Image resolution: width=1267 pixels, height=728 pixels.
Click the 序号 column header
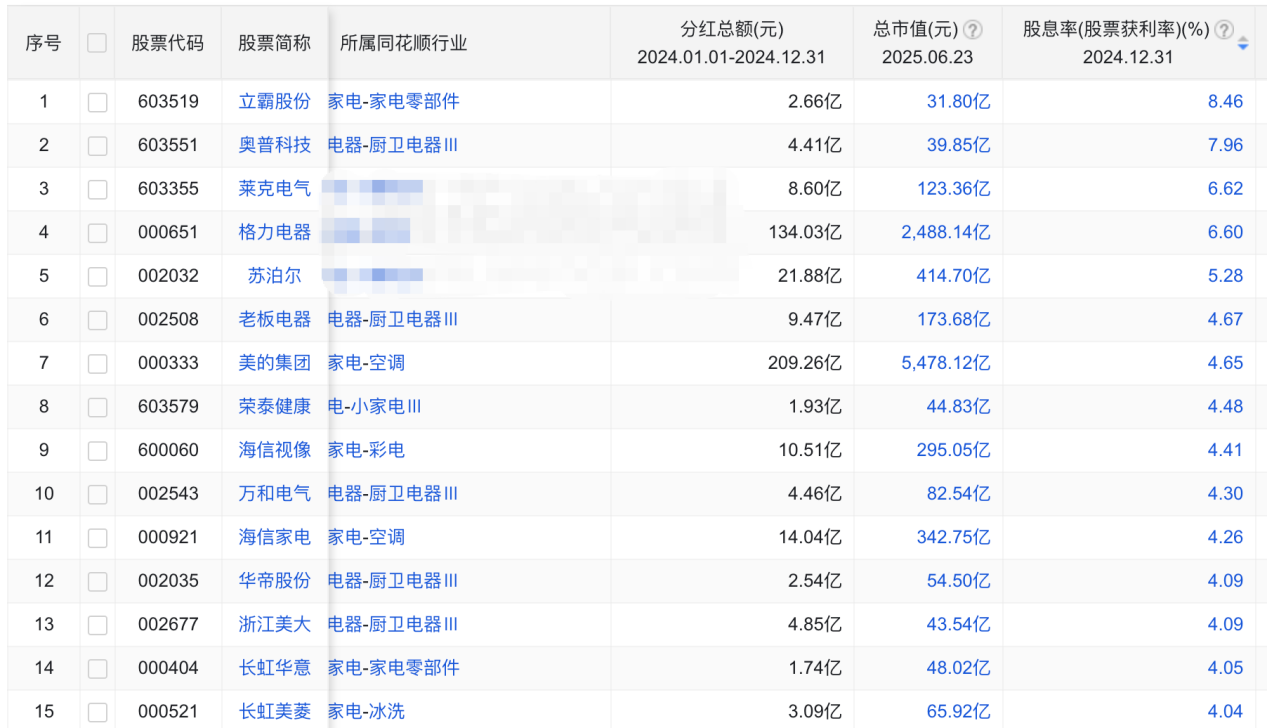coord(43,43)
